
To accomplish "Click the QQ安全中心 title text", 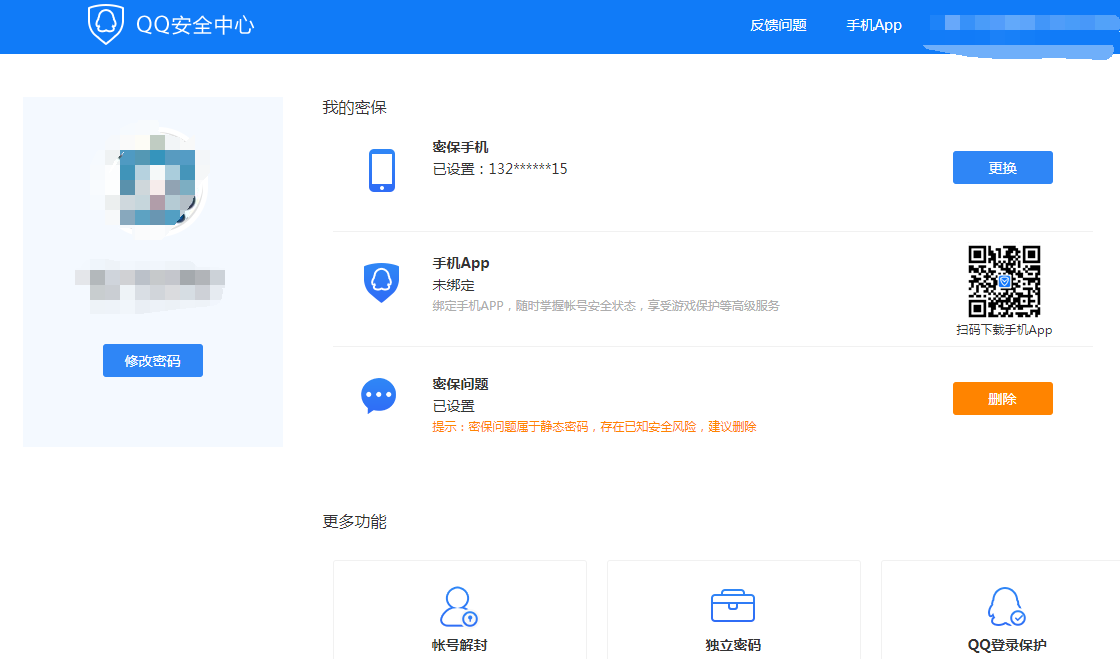I will (x=195, y=26).
